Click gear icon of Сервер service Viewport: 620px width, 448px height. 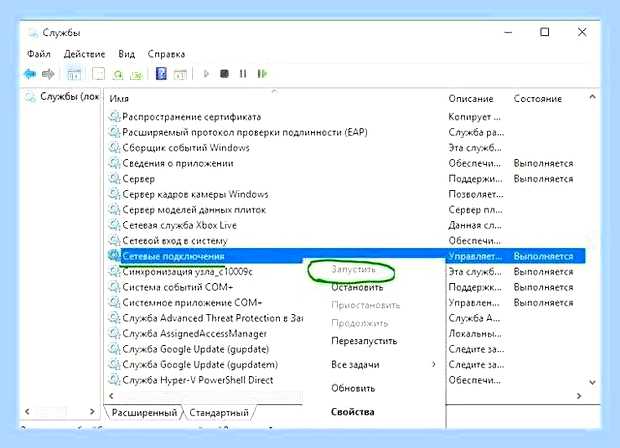(x=114, y=179)
